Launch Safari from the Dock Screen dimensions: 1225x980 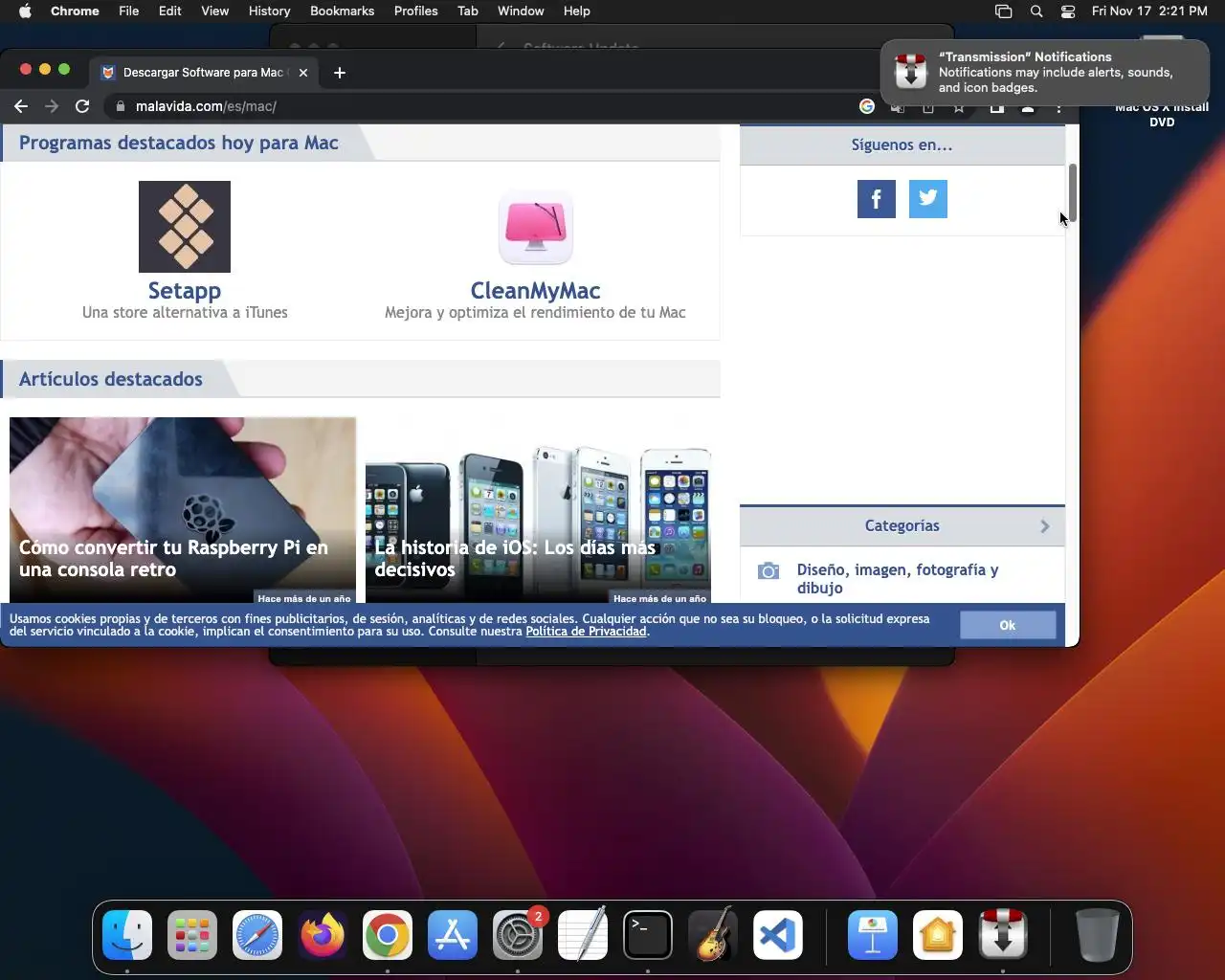coord(257,935)
